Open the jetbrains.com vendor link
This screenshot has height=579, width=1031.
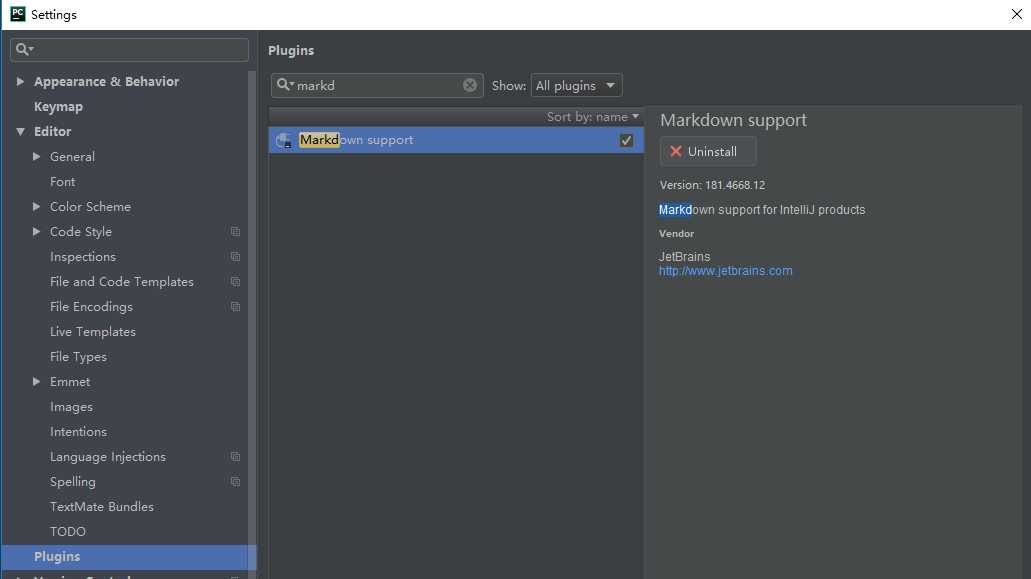point(725,271)
